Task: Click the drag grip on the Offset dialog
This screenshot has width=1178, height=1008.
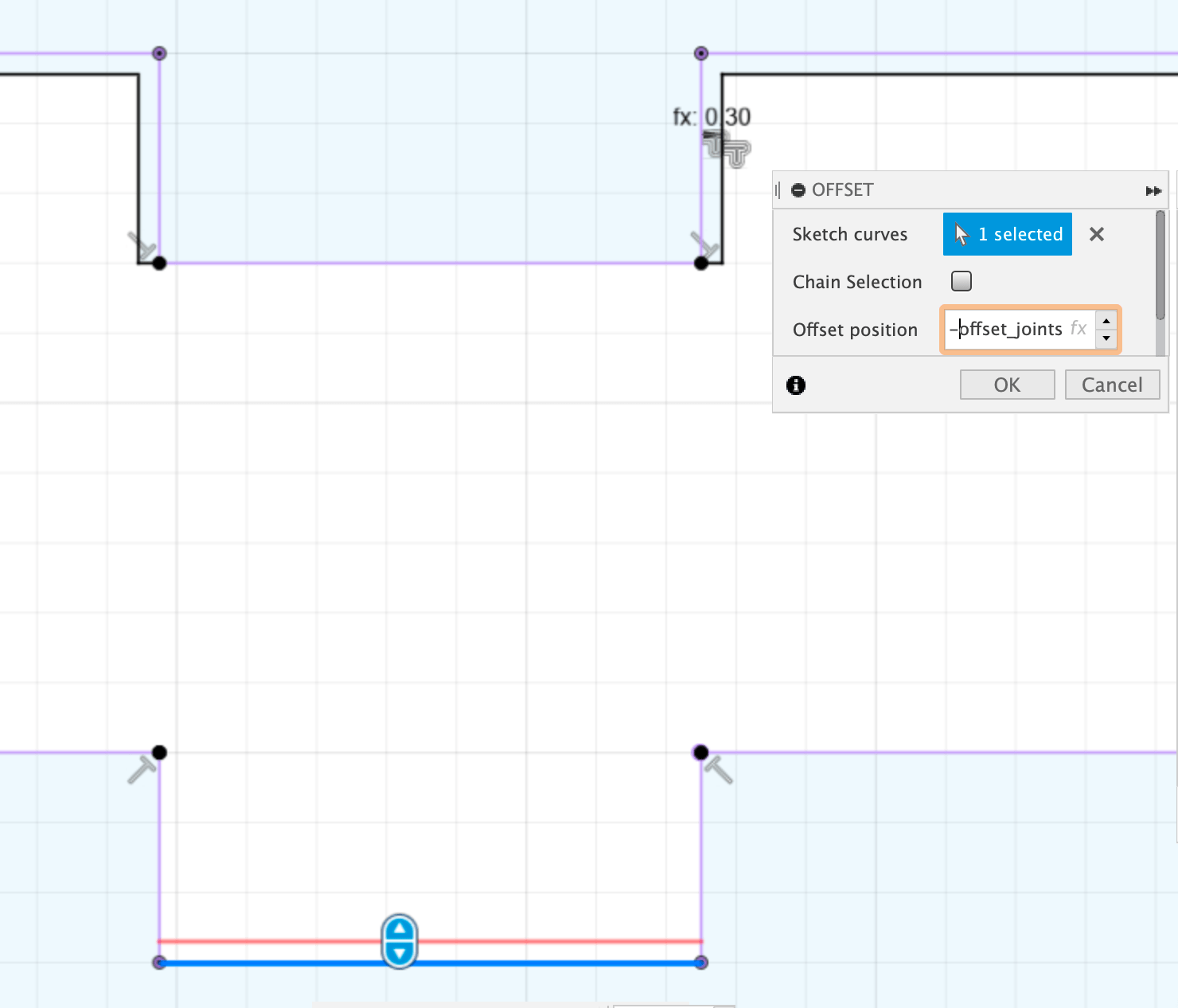Action: point(778,190)
